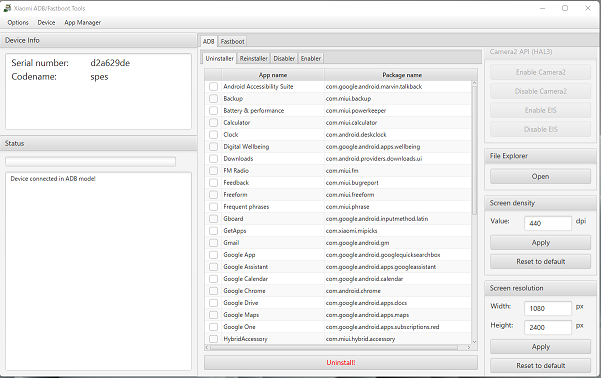Viewport: 601px width, 378px height.
Task: Click the Enable EIS button
Action: (540, 110)
